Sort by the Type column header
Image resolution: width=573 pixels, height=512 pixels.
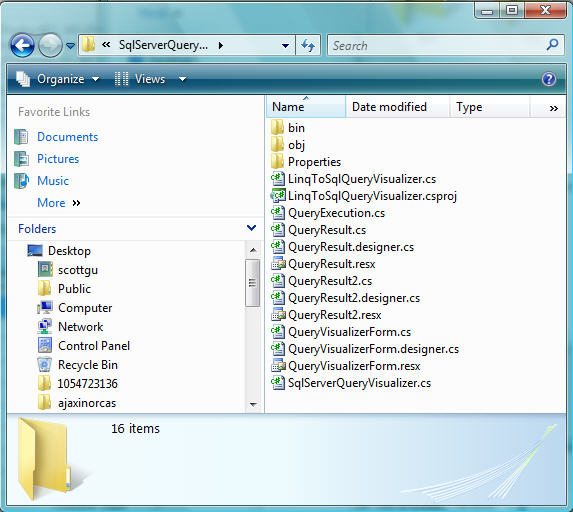tap(490, 107)
